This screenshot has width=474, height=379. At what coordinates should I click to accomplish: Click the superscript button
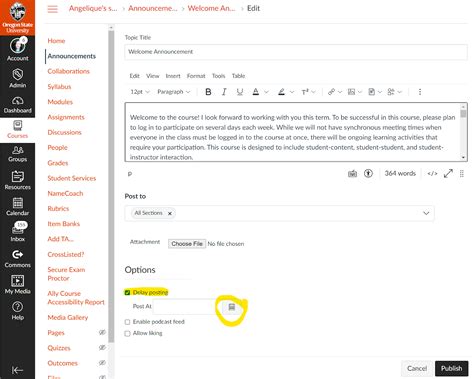(x=305, y=92)
